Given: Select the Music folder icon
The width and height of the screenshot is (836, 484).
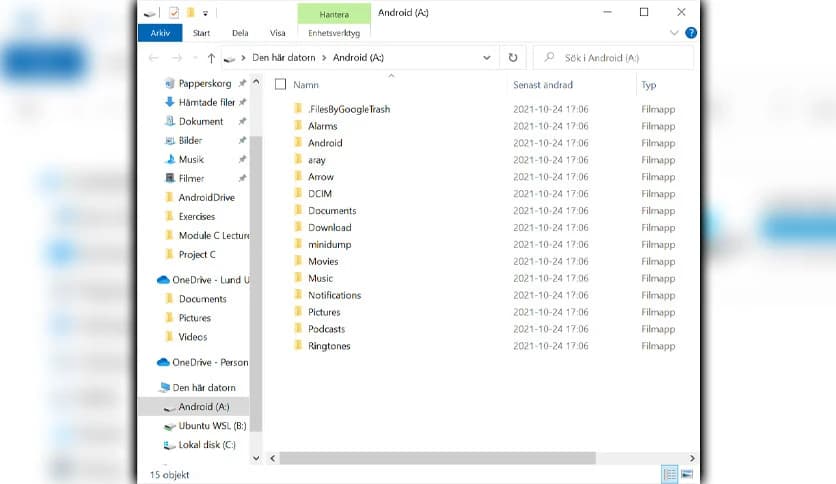Looking at the screenshot, I should (x=298, y=278).
